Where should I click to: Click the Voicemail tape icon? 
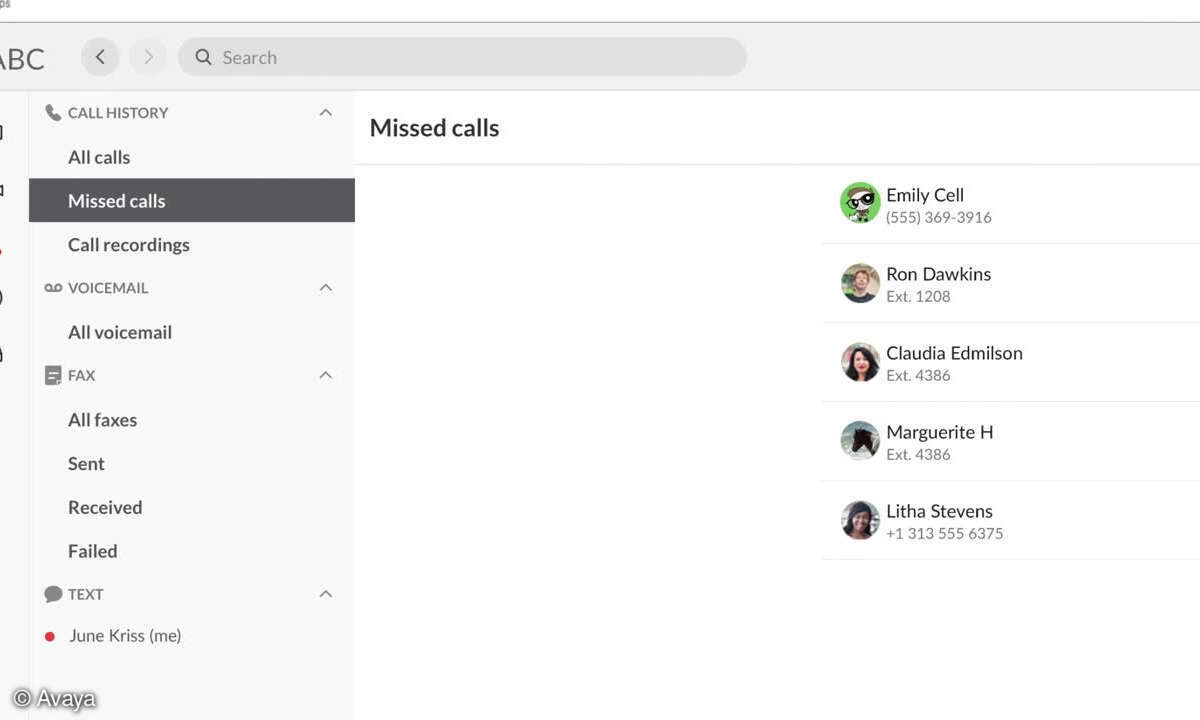coord(53,288)
